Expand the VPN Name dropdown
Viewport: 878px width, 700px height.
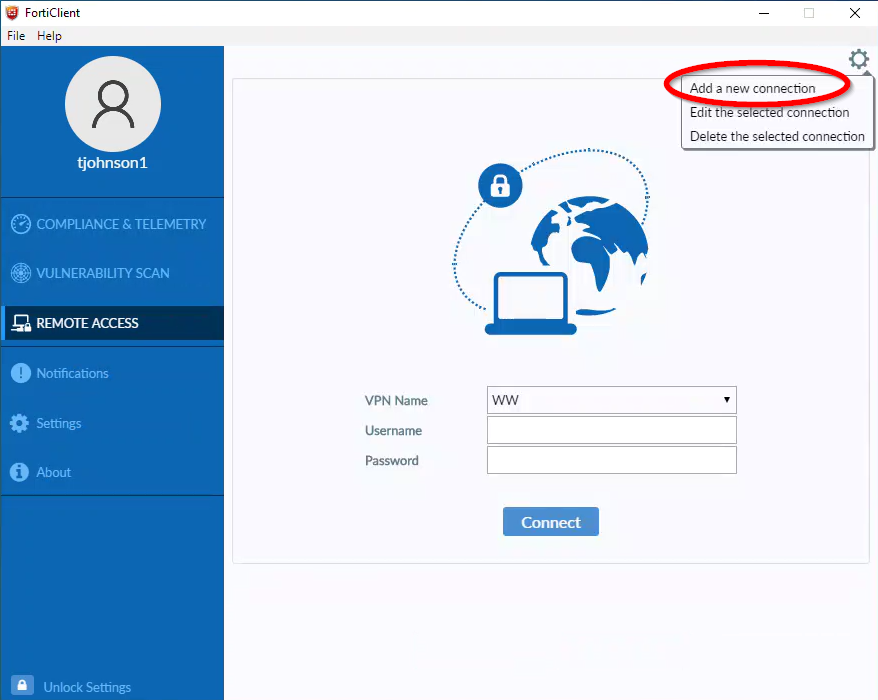point(611,400)
